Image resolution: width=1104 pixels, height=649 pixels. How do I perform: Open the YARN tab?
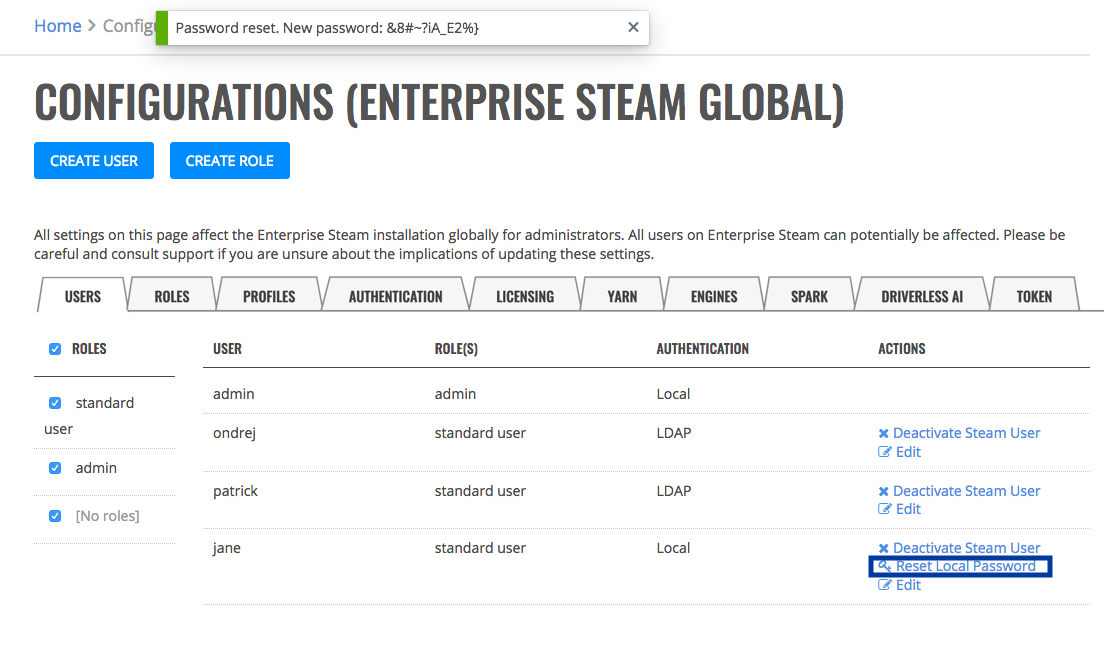coord(622,296)
